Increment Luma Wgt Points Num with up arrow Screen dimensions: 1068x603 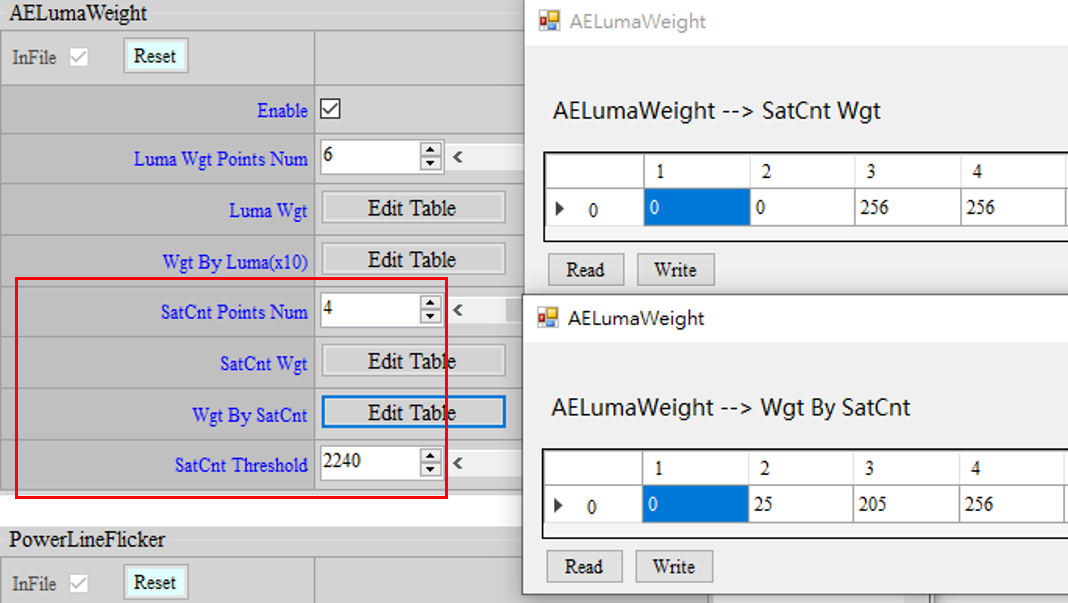pos(431,150)
